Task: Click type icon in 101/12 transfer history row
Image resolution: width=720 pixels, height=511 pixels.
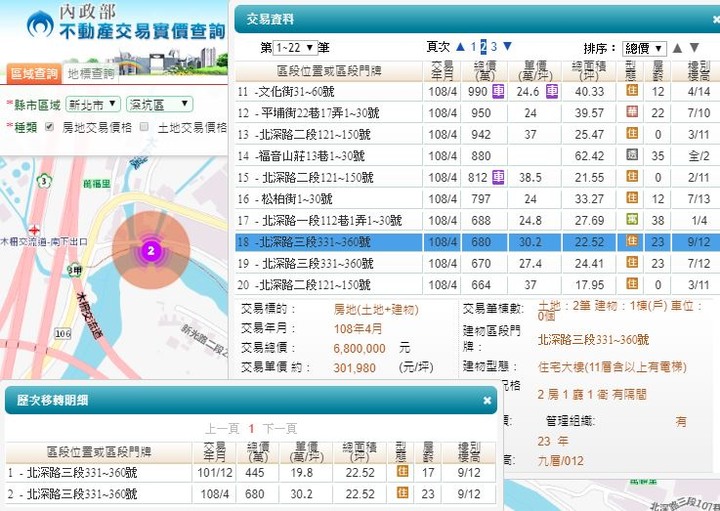Action: (402, 471)
